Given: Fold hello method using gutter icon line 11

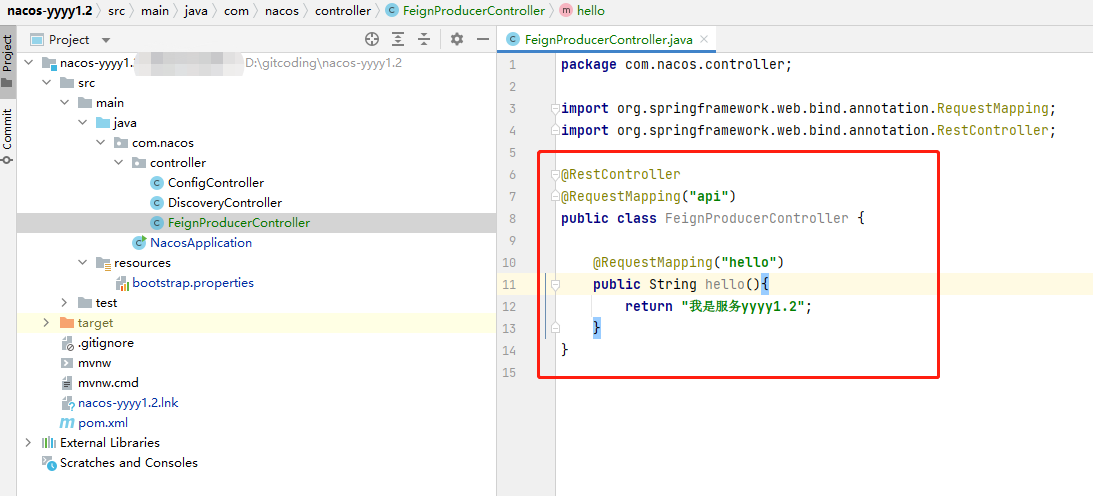Looking at the screenshot, I should tap(555, 284).
